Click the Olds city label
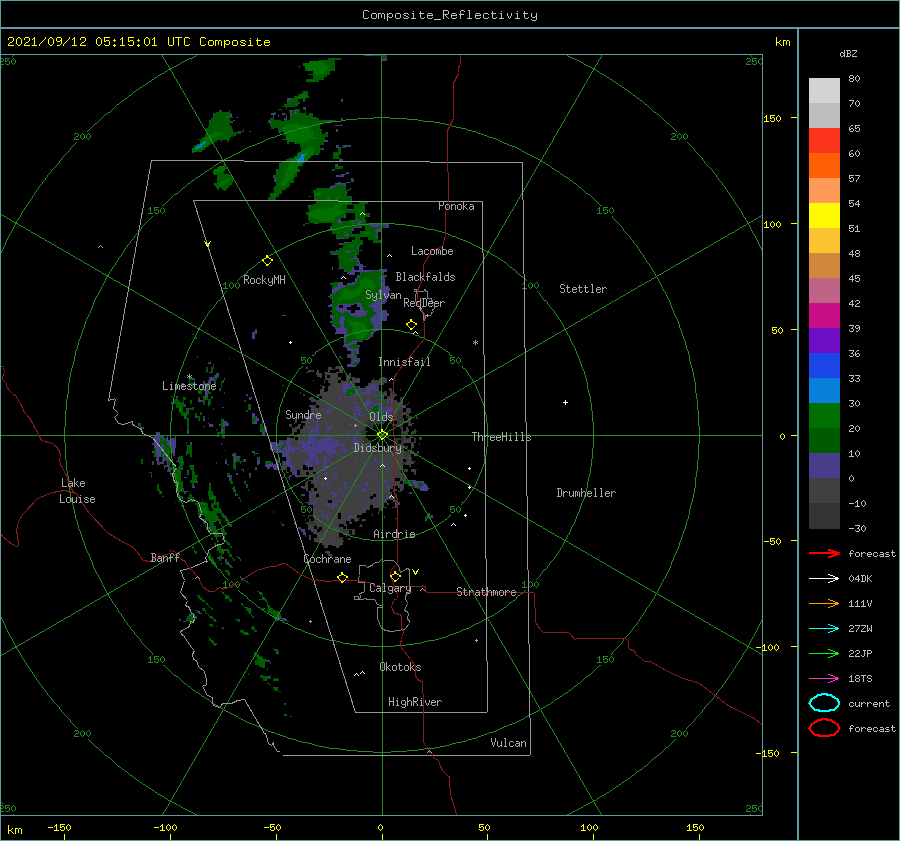Viewport: 900px width, 841px height. [x=381, y=417]
